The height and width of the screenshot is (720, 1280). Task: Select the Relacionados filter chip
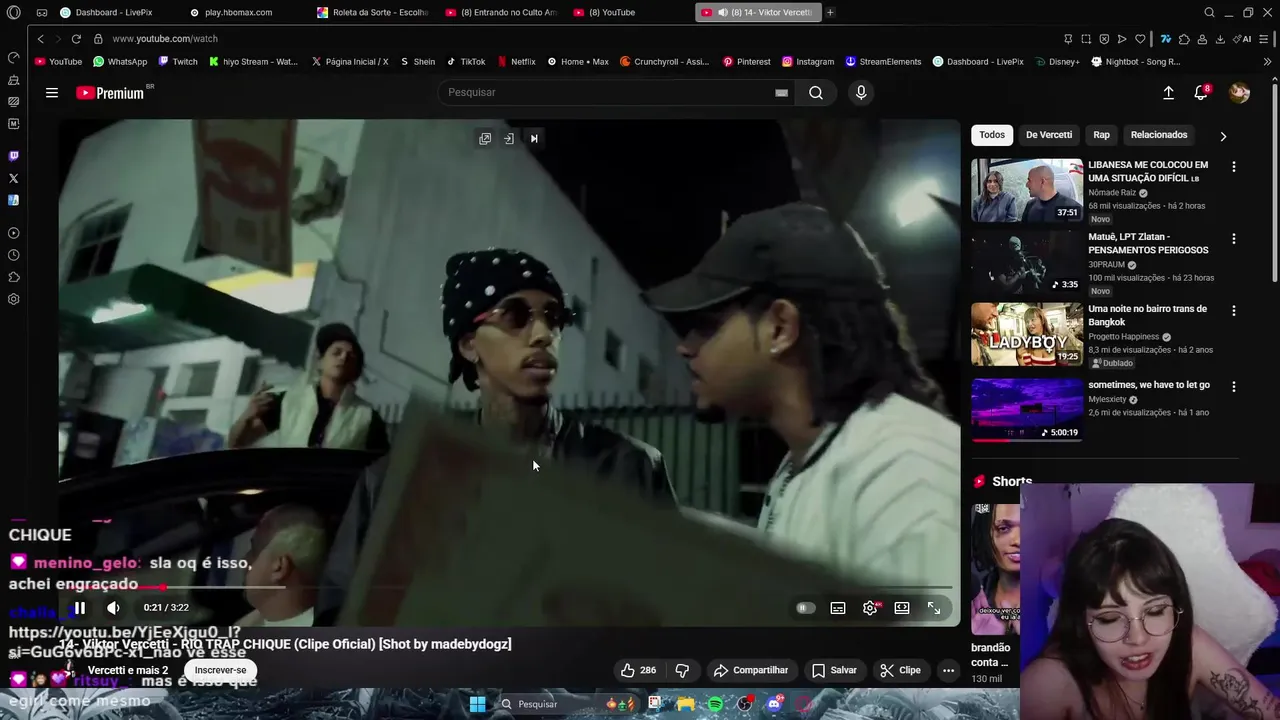(x=1159, y=135)
